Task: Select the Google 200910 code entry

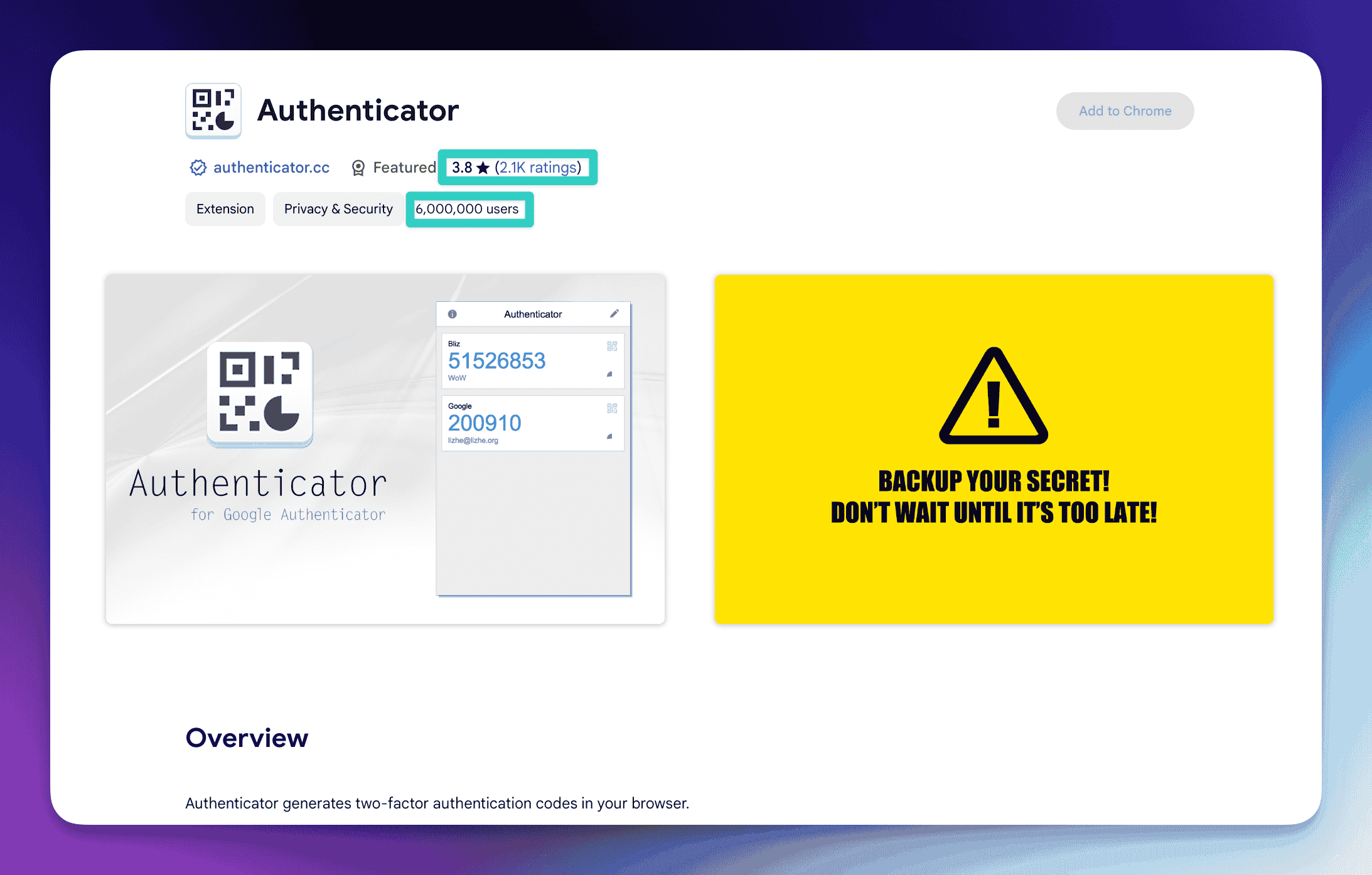Action: click(x=533, y=422)
